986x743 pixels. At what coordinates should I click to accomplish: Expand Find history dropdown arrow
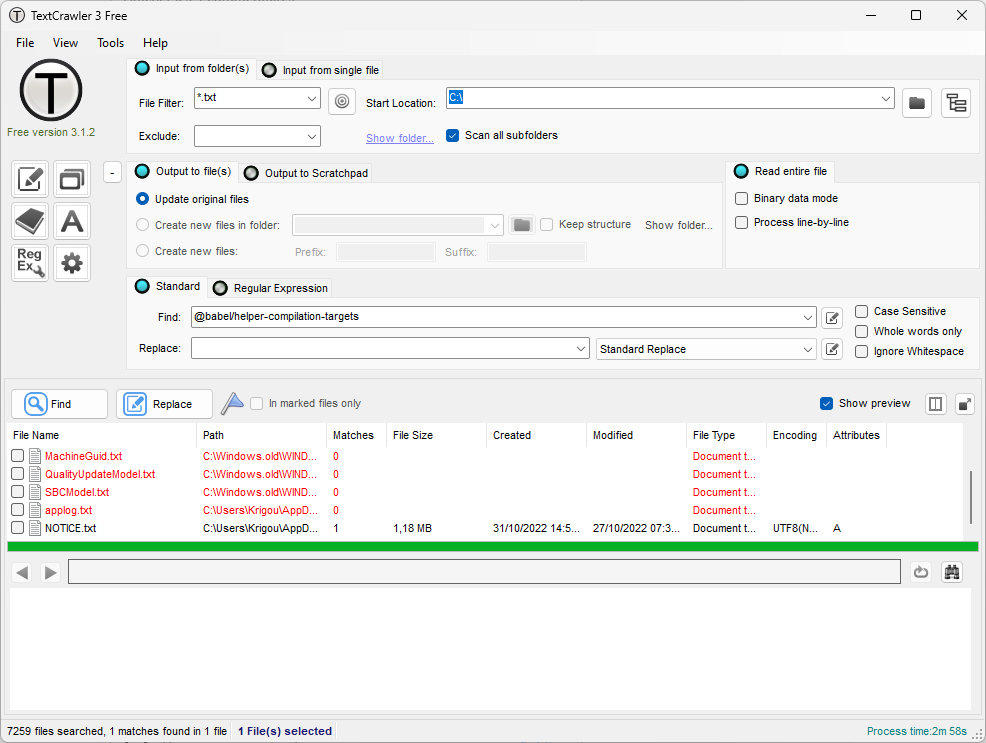(808, 317)
